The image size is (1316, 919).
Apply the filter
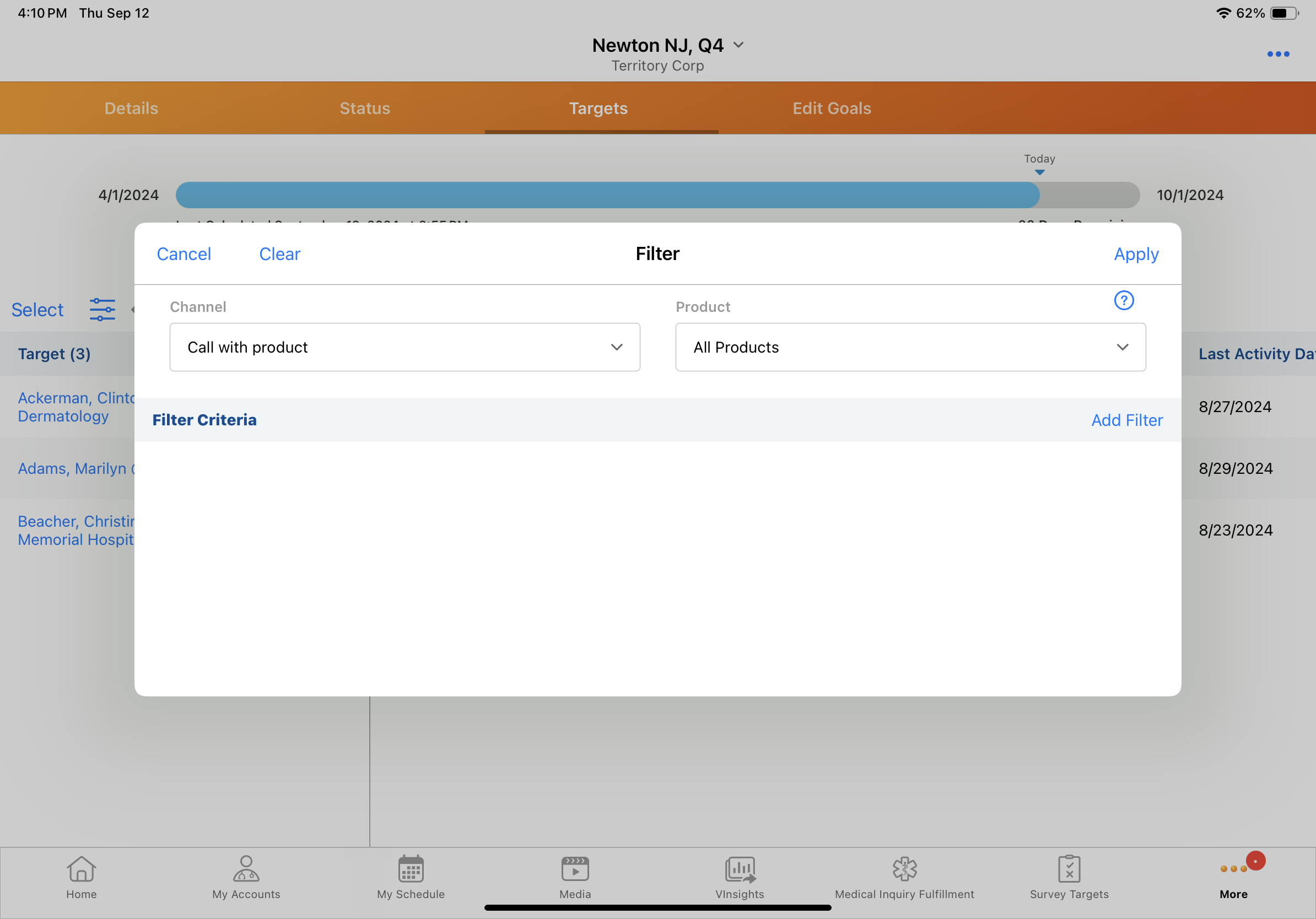coord(1135,254)
